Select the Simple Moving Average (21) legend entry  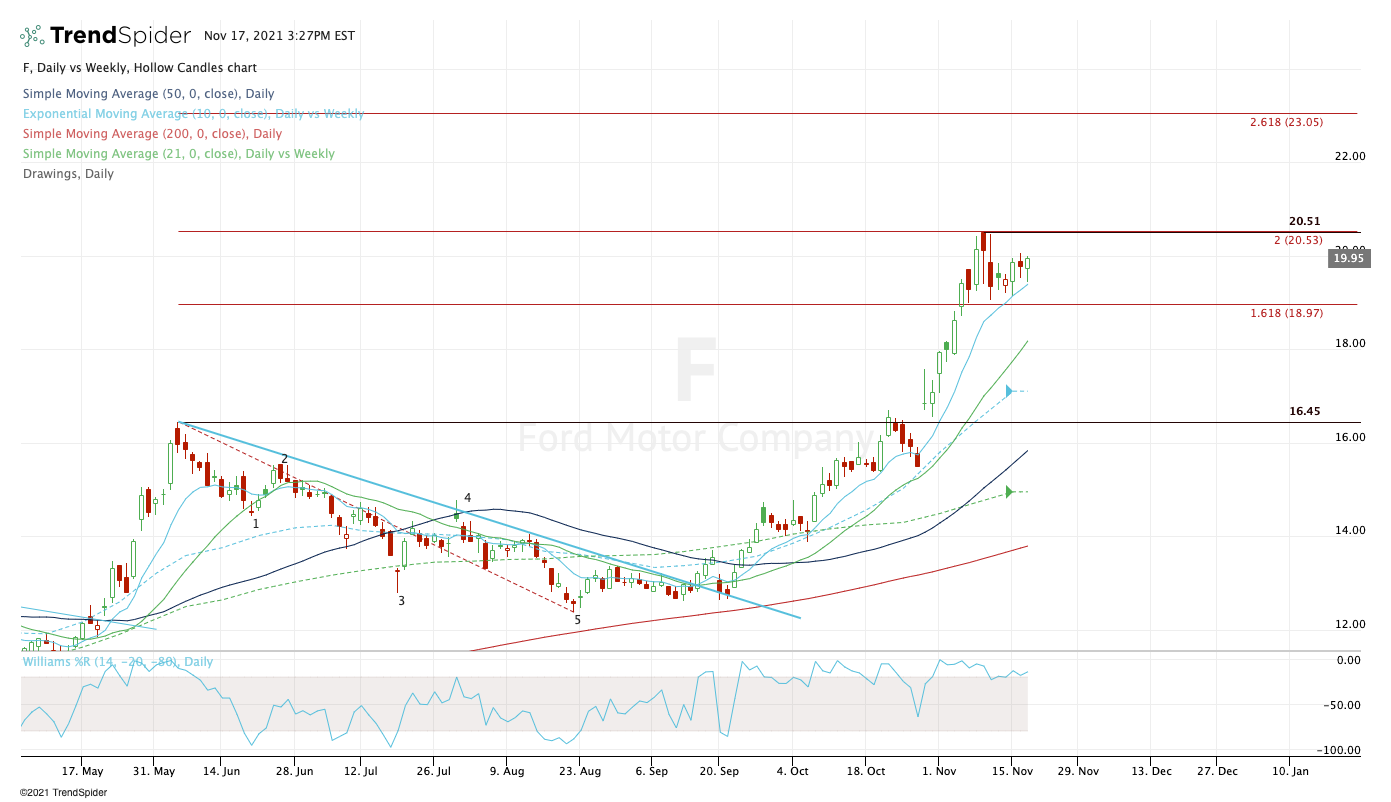(178, 154)
